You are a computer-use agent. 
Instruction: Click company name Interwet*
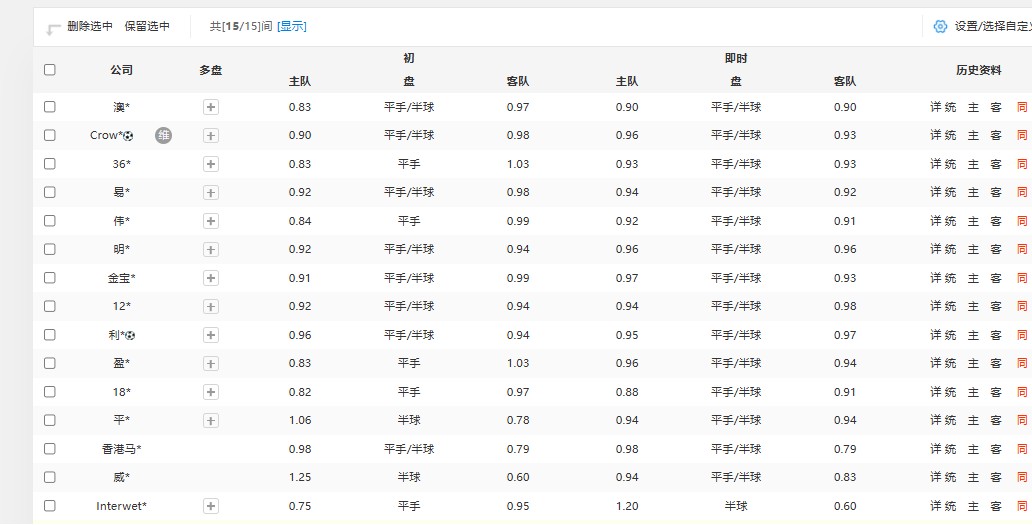tap(122, 506)
